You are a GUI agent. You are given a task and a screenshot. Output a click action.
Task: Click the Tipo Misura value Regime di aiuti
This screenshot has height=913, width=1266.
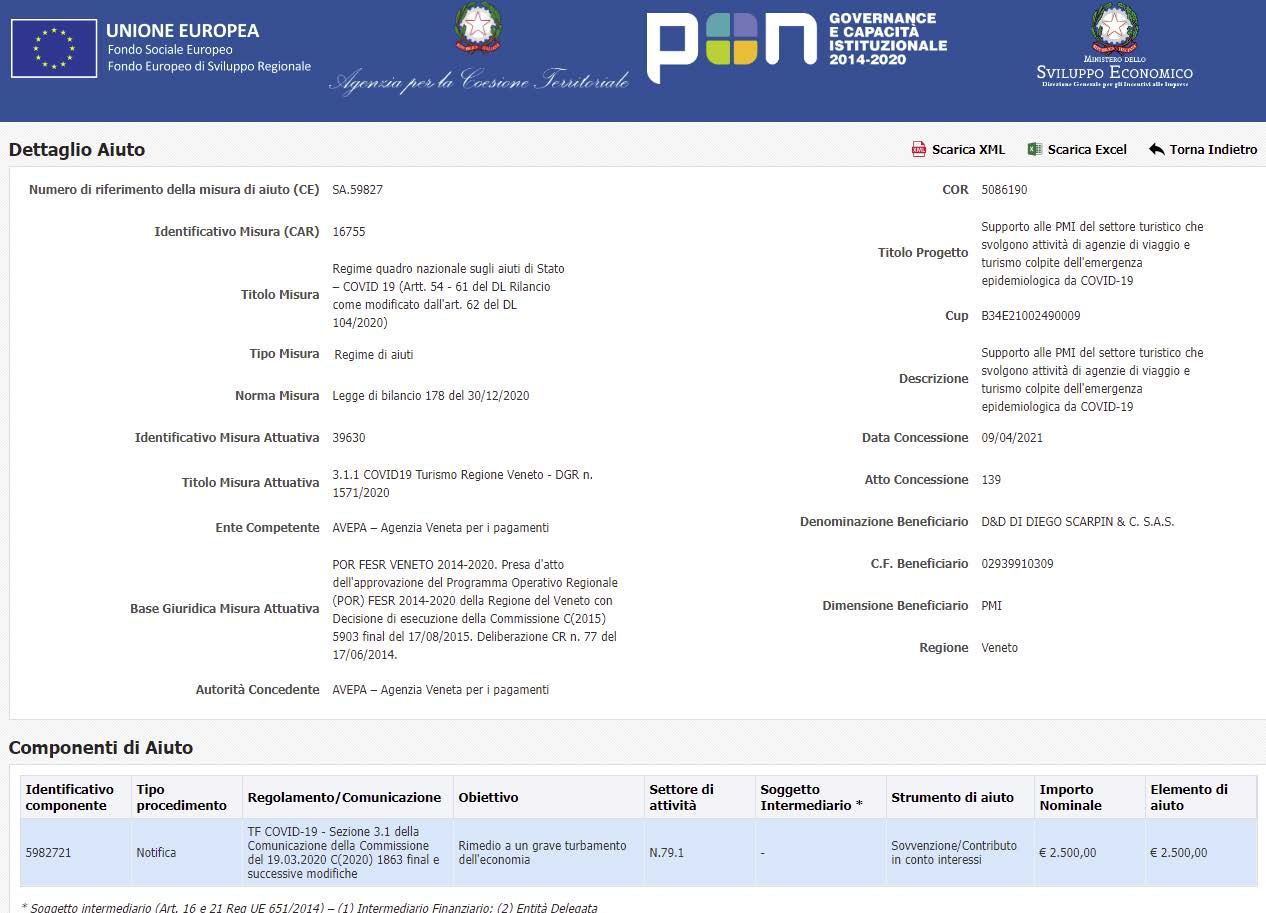pos(373,355)
